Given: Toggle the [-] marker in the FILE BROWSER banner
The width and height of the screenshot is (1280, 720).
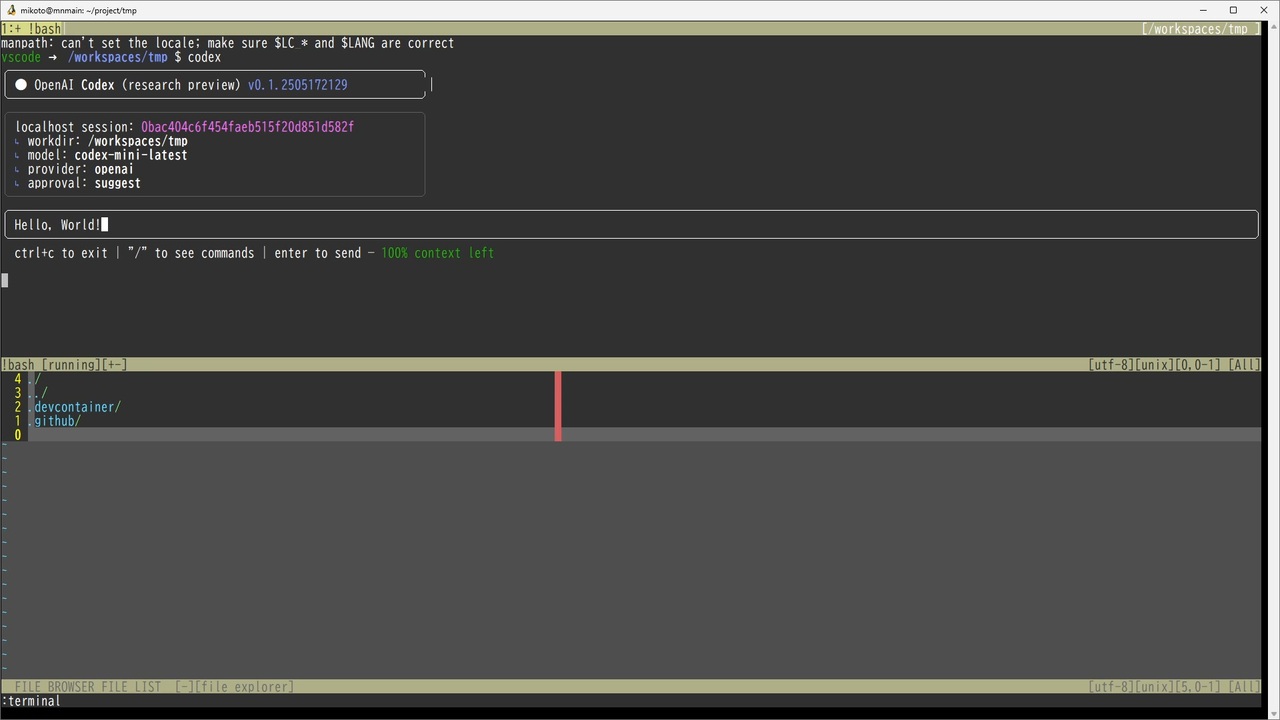Looking at the screenshot, I should click(x=183, y=687).
